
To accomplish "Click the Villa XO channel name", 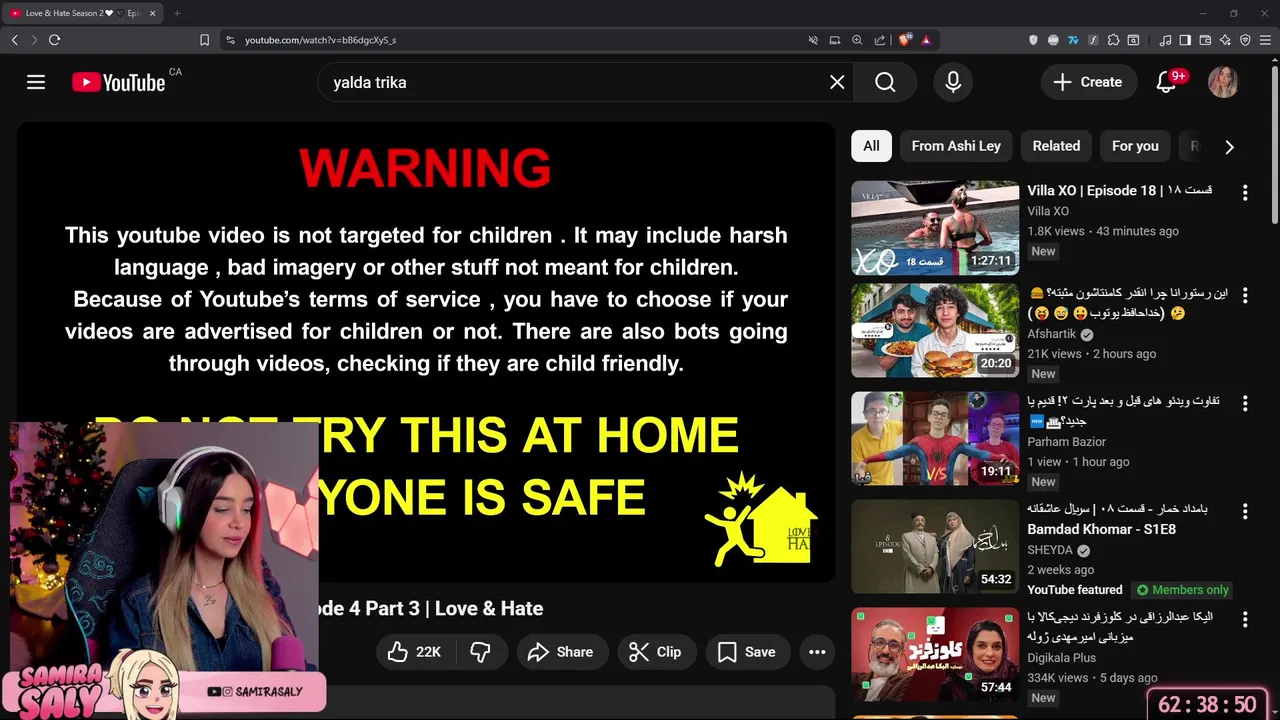I will click(1048, 211).
